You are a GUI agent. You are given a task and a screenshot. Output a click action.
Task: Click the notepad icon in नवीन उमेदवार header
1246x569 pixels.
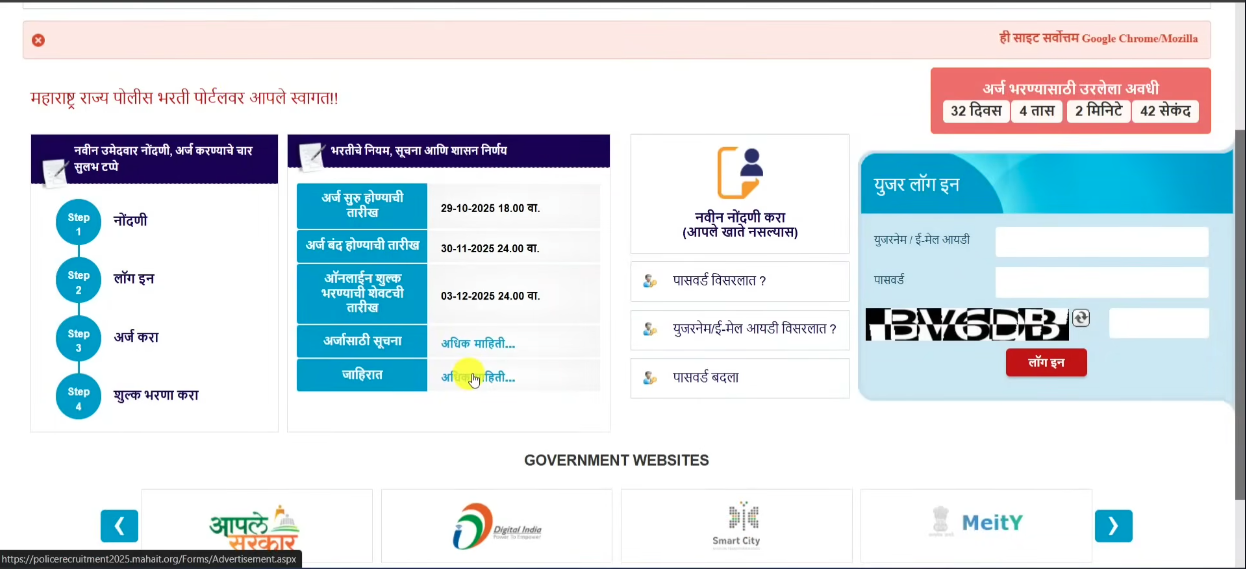(x=55, y=171)
